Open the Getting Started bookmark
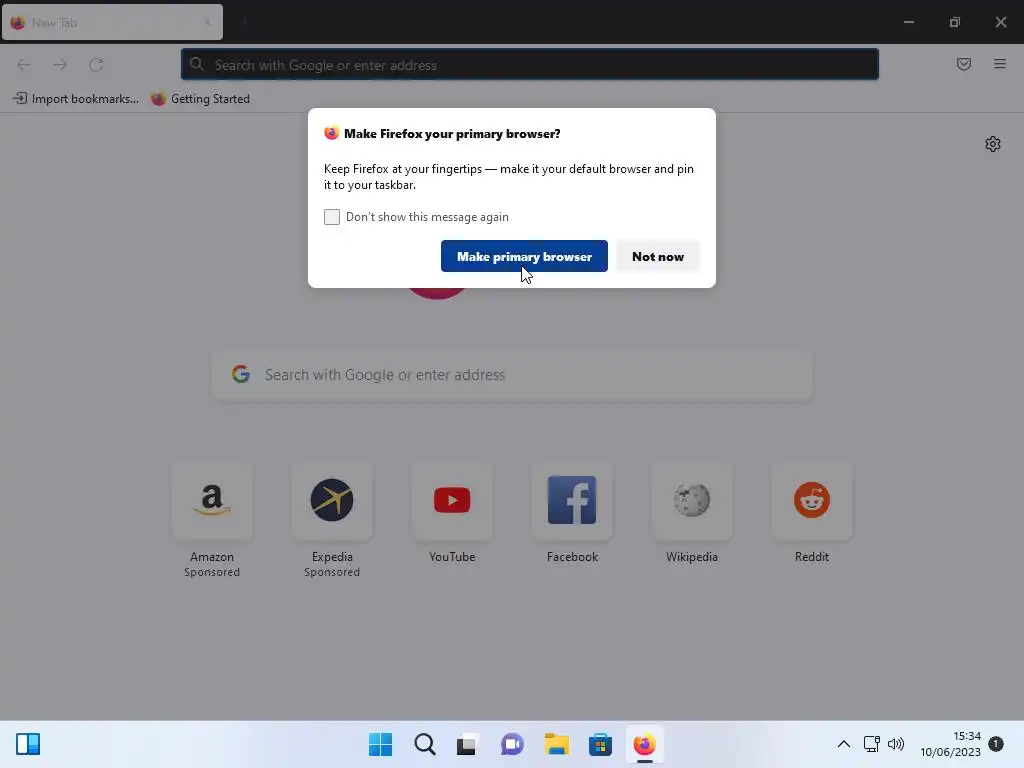The image size is (1024, 768). click(200, 99)
